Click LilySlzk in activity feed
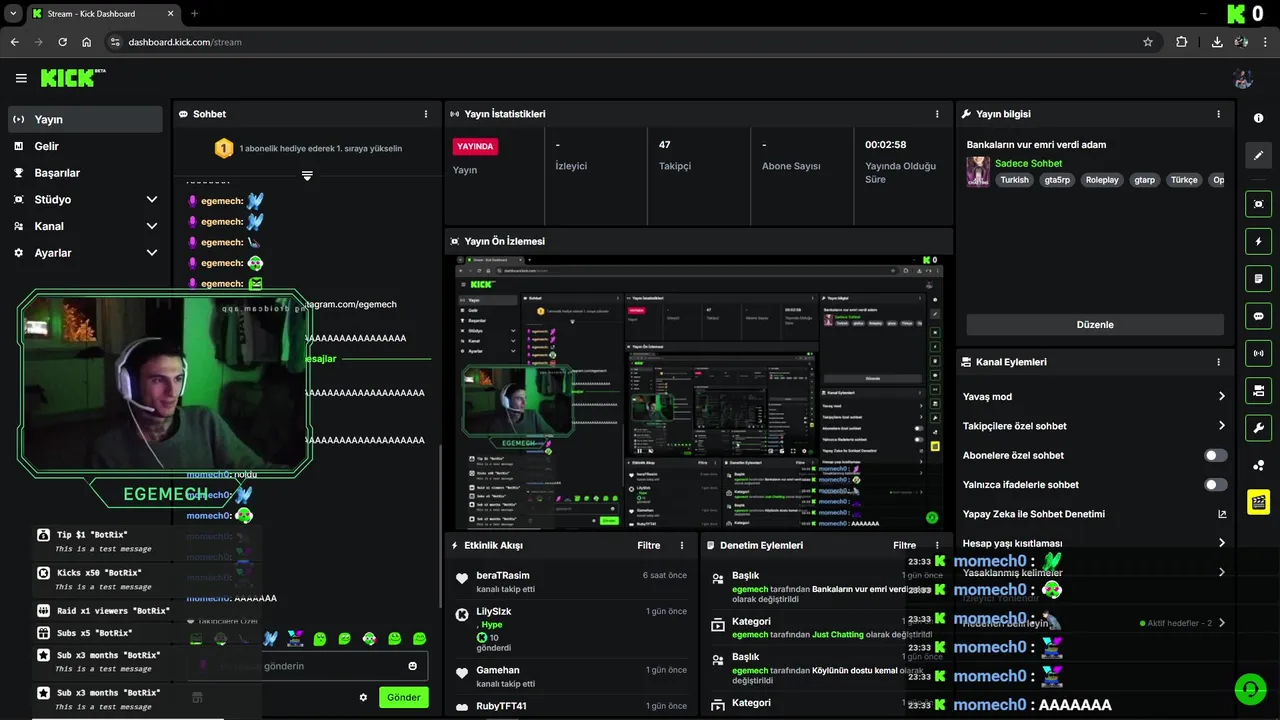Image resolution: width=1280 pixels, height=720 pixels. pos(494,611)
